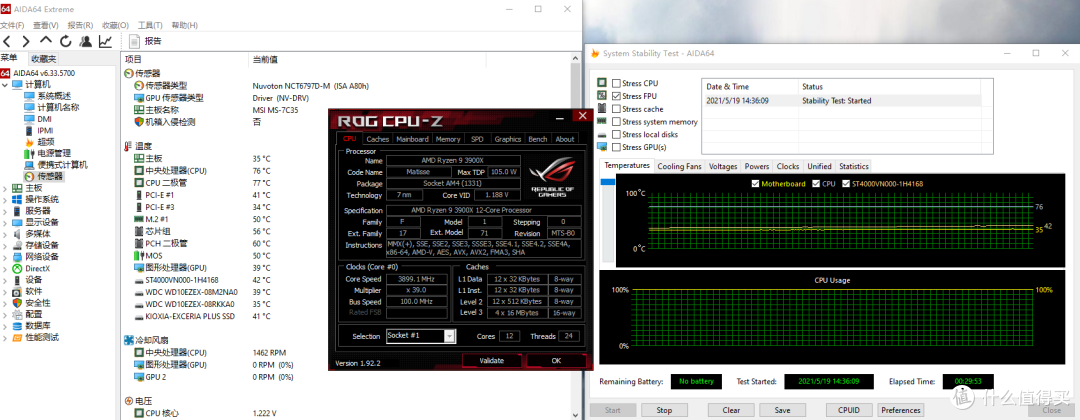Open the 工具(T) menu
1080x420 pixels.
(150, 25)
